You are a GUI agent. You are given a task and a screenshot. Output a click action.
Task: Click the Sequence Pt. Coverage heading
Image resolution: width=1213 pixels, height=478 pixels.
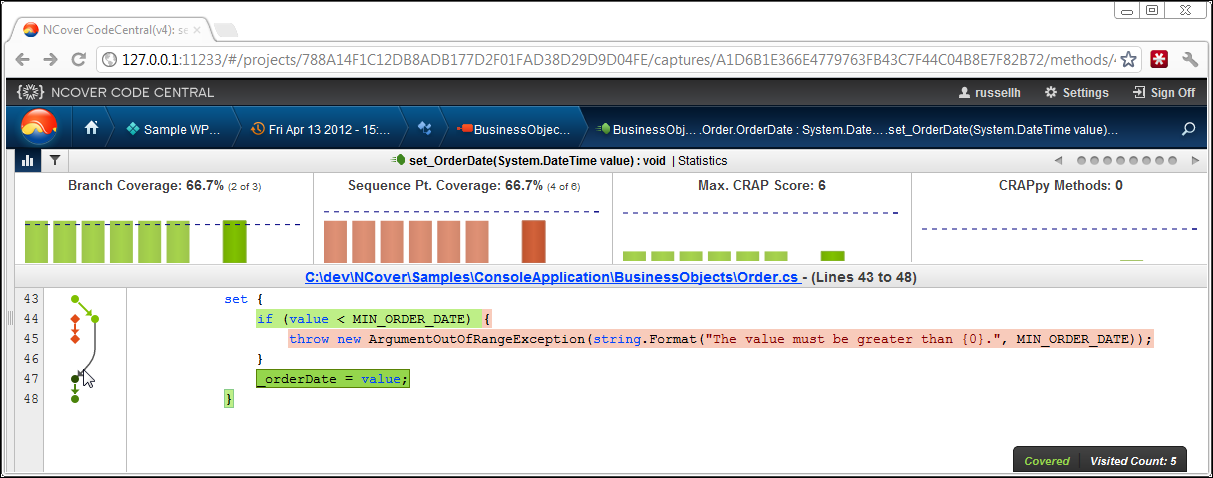pos(462,185)
